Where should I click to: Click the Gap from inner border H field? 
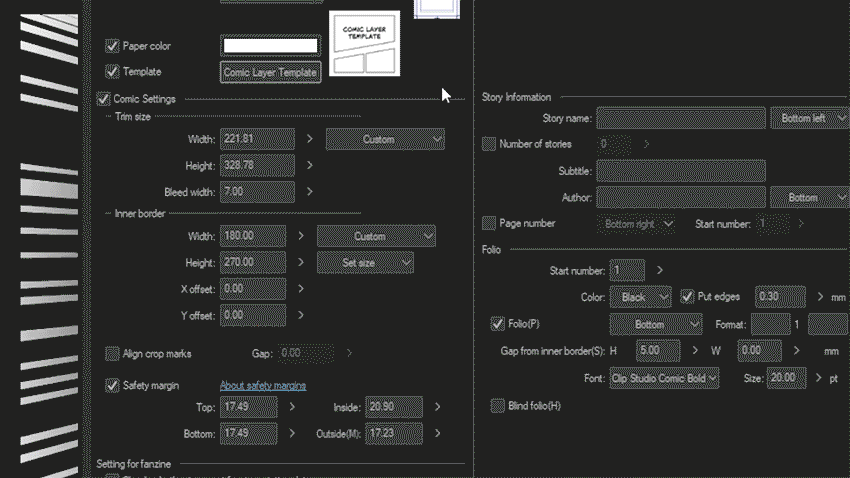point(658,351)
